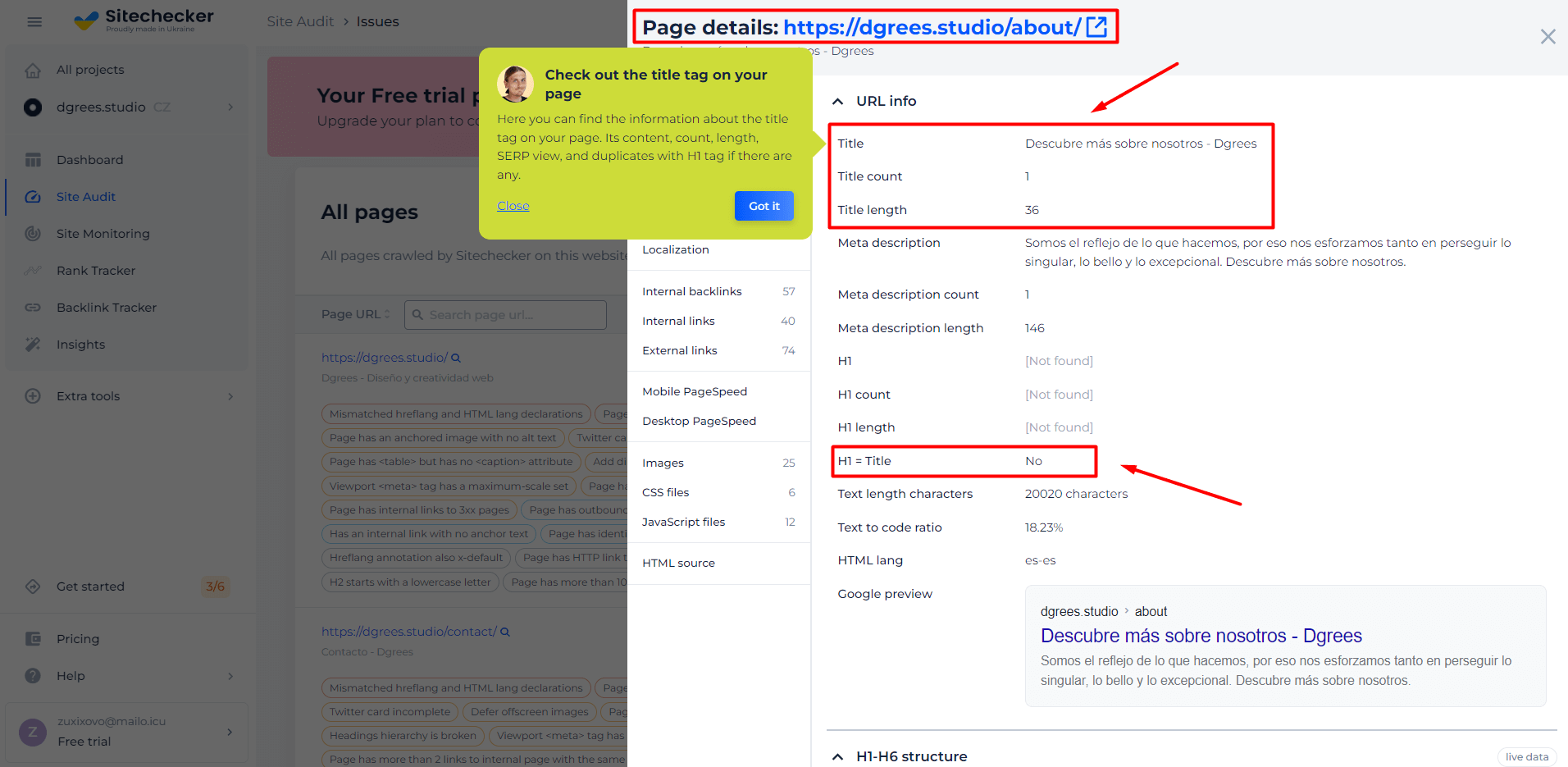Screen dimensions: 1568x767
Task: Open https://dgrees.studio/contact/ page link
Action: tap(408, 632)
